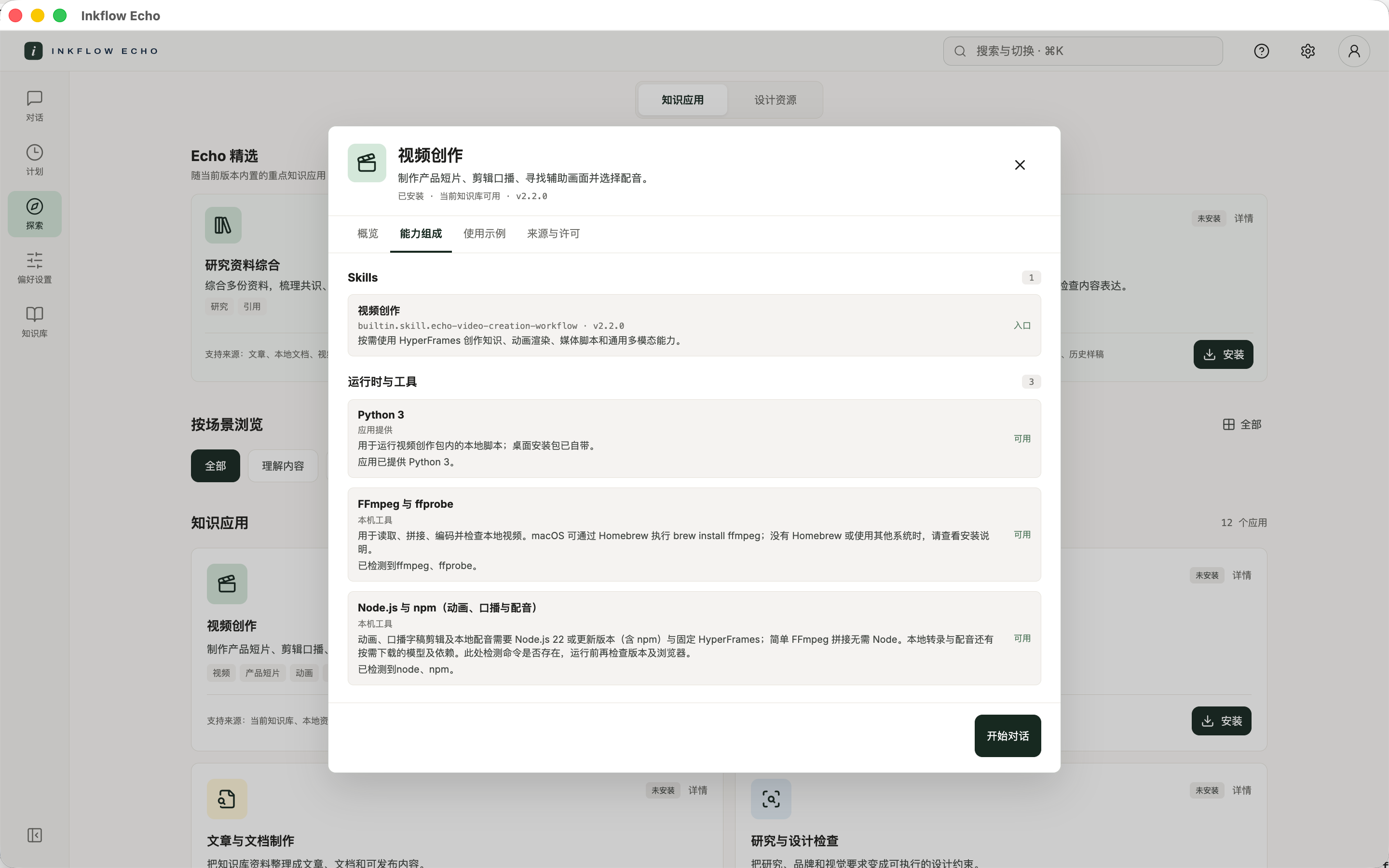Click the 入口 label on skill row

pyautogui.click(x=1021, y=325)
